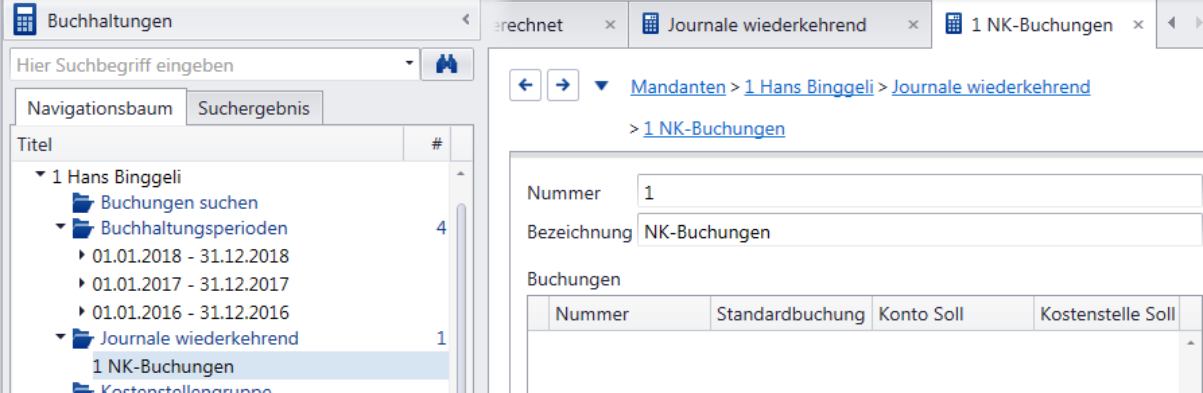The width and height of the screenshot is (1203, 393).
Task: Select Buchhaltungsperioden in the tree
Action: tap(194, 228)
